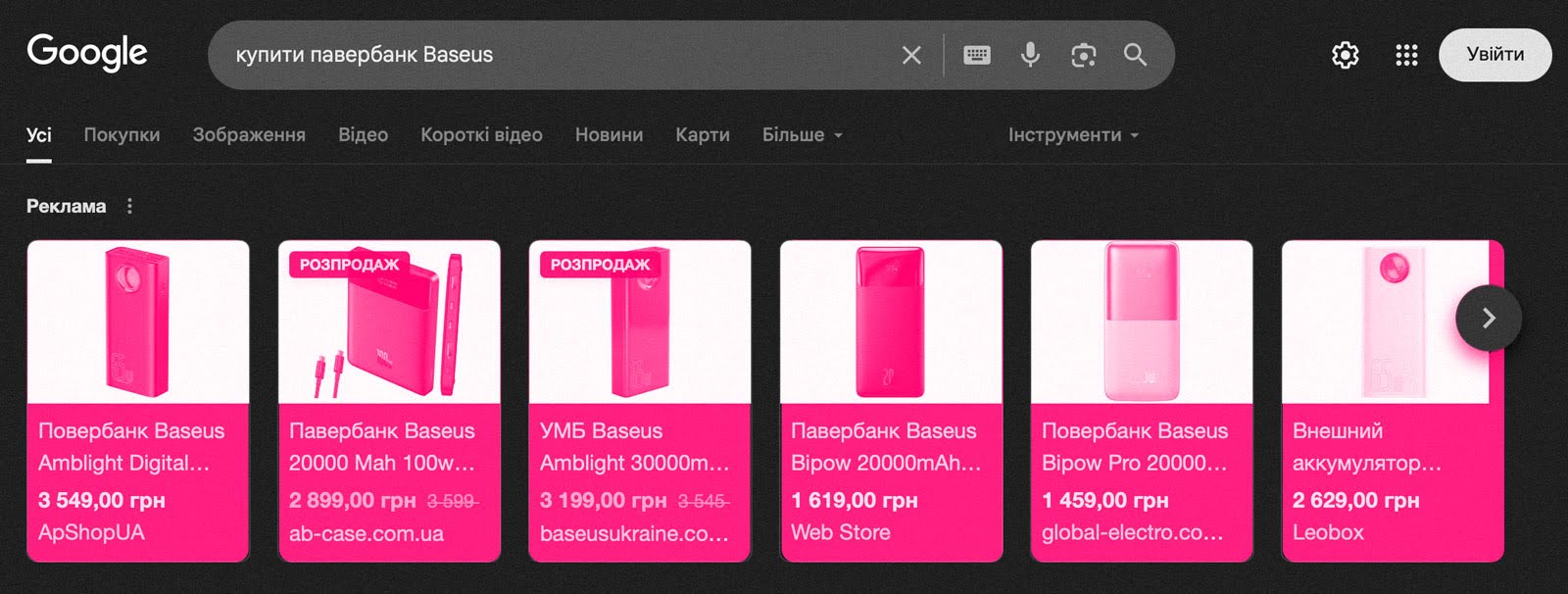The width and height of the screenshot is (1568, 594).
Task: Switch to the Зображення tab
Action: coord(249,135)
